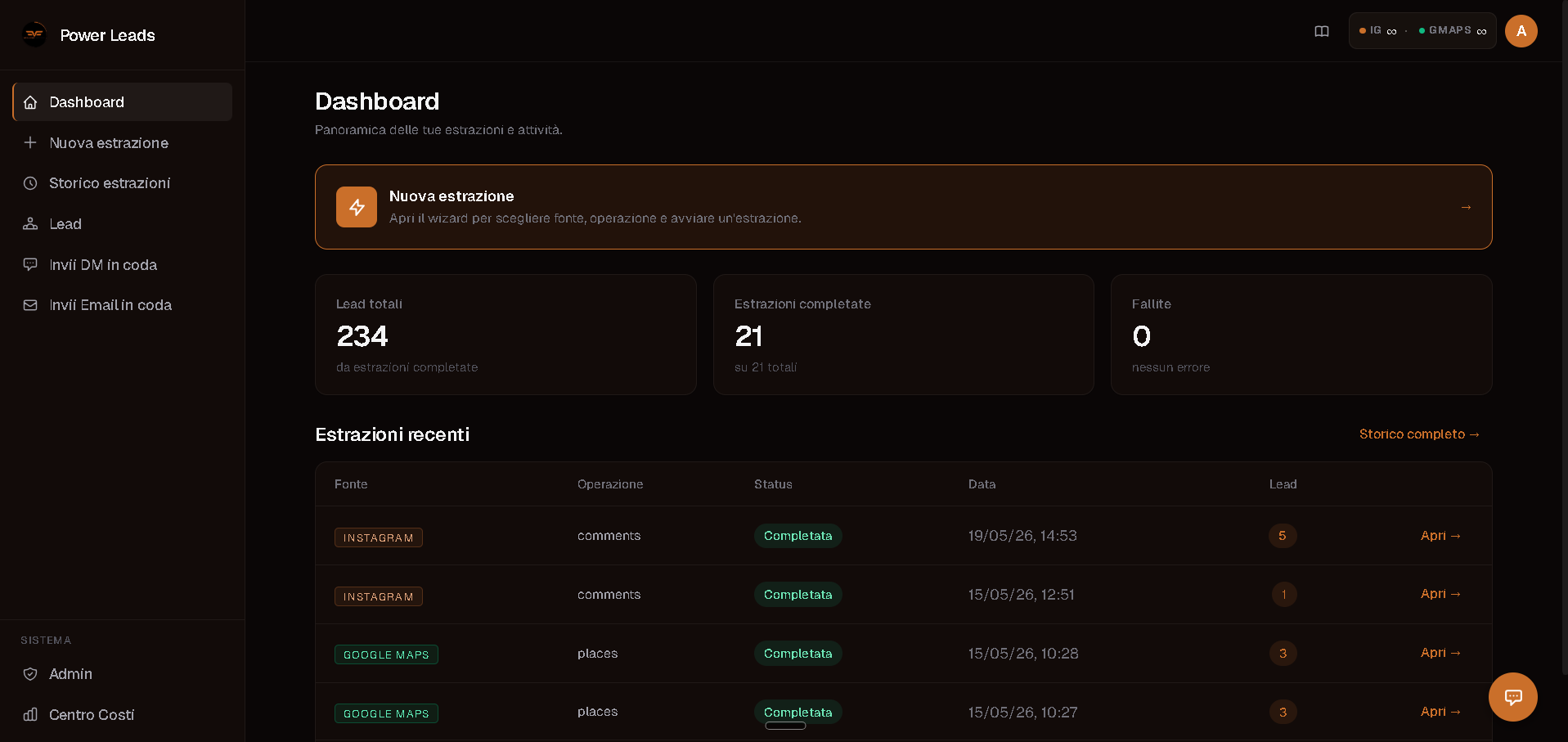This screenshot has width=1568, height=742.
Task: Open Storico estrazioni in sidebar
Action: 123,183
